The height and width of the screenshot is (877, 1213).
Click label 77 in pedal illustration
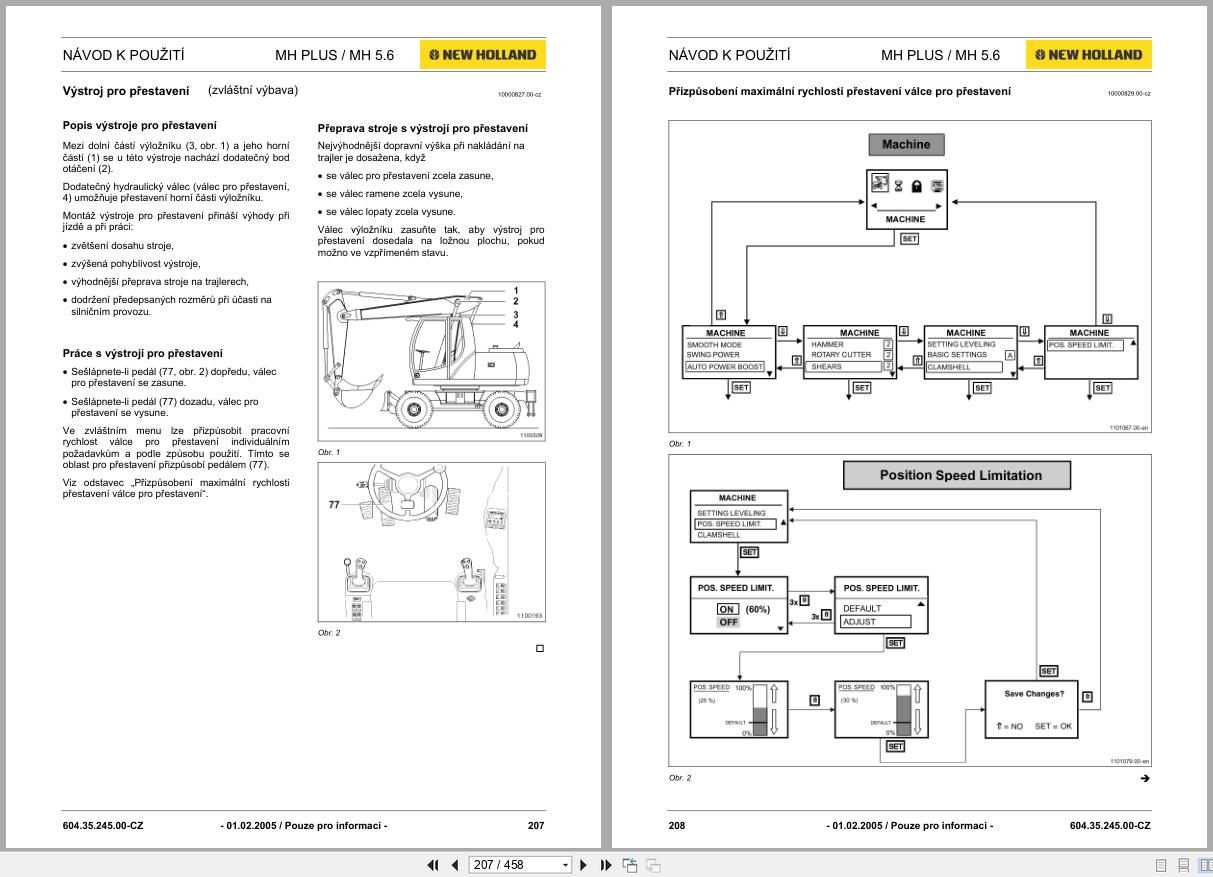[335, 505]
